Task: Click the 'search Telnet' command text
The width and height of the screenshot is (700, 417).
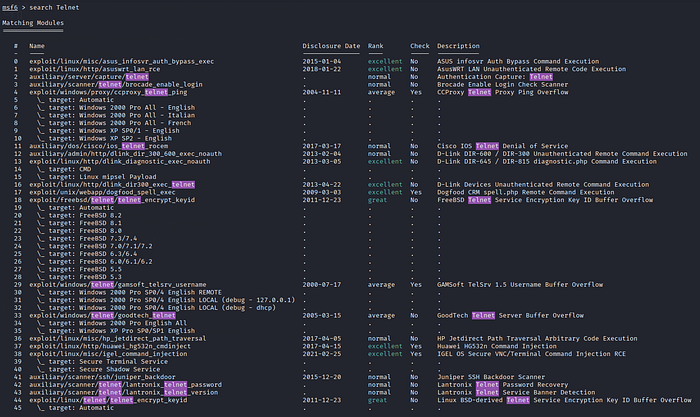Action: (x=54, y=8)
